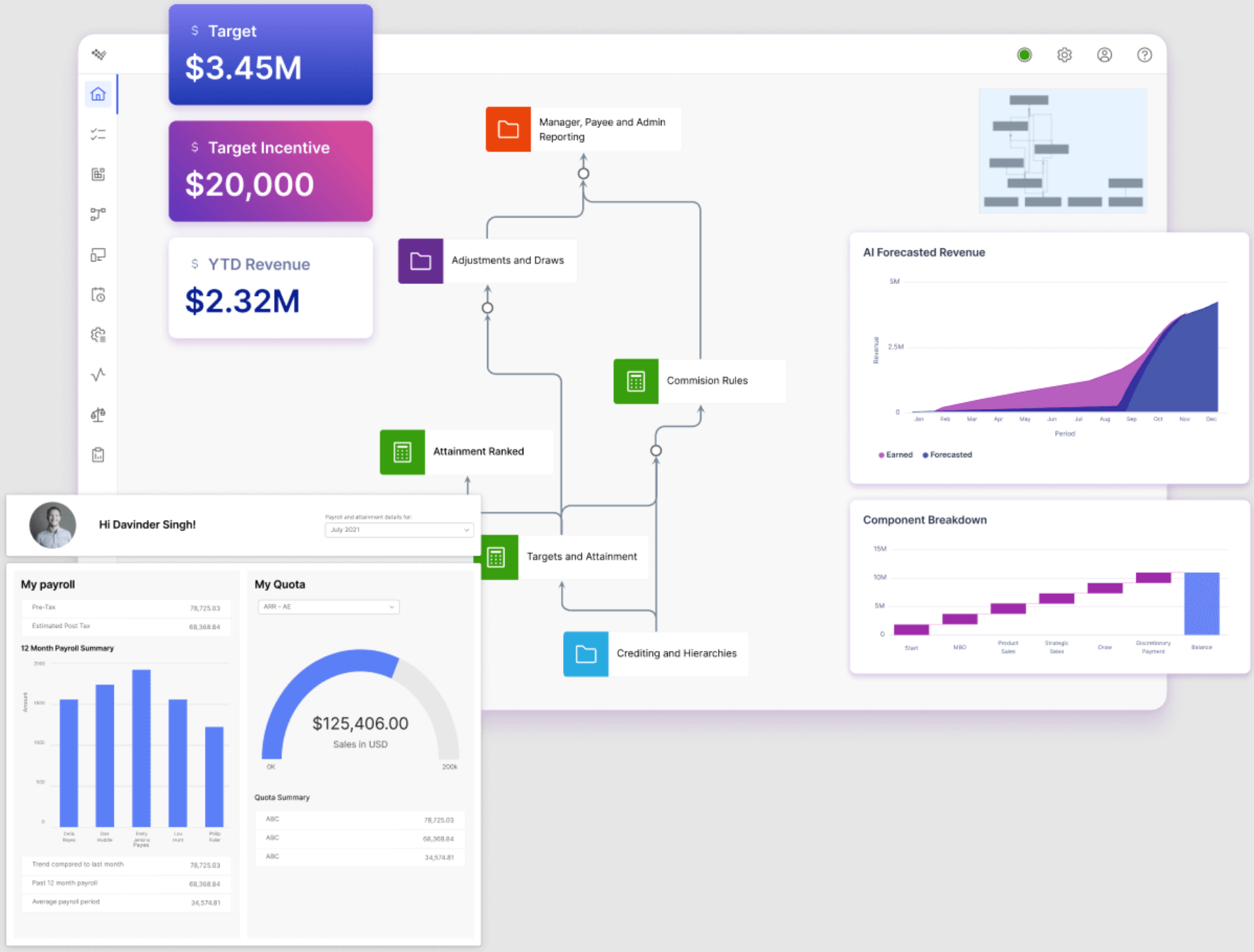Image resolution: width=1254 pixels, height=952 pixels.
Task: Toggle the Earned legend item
Action: [895, 454]
